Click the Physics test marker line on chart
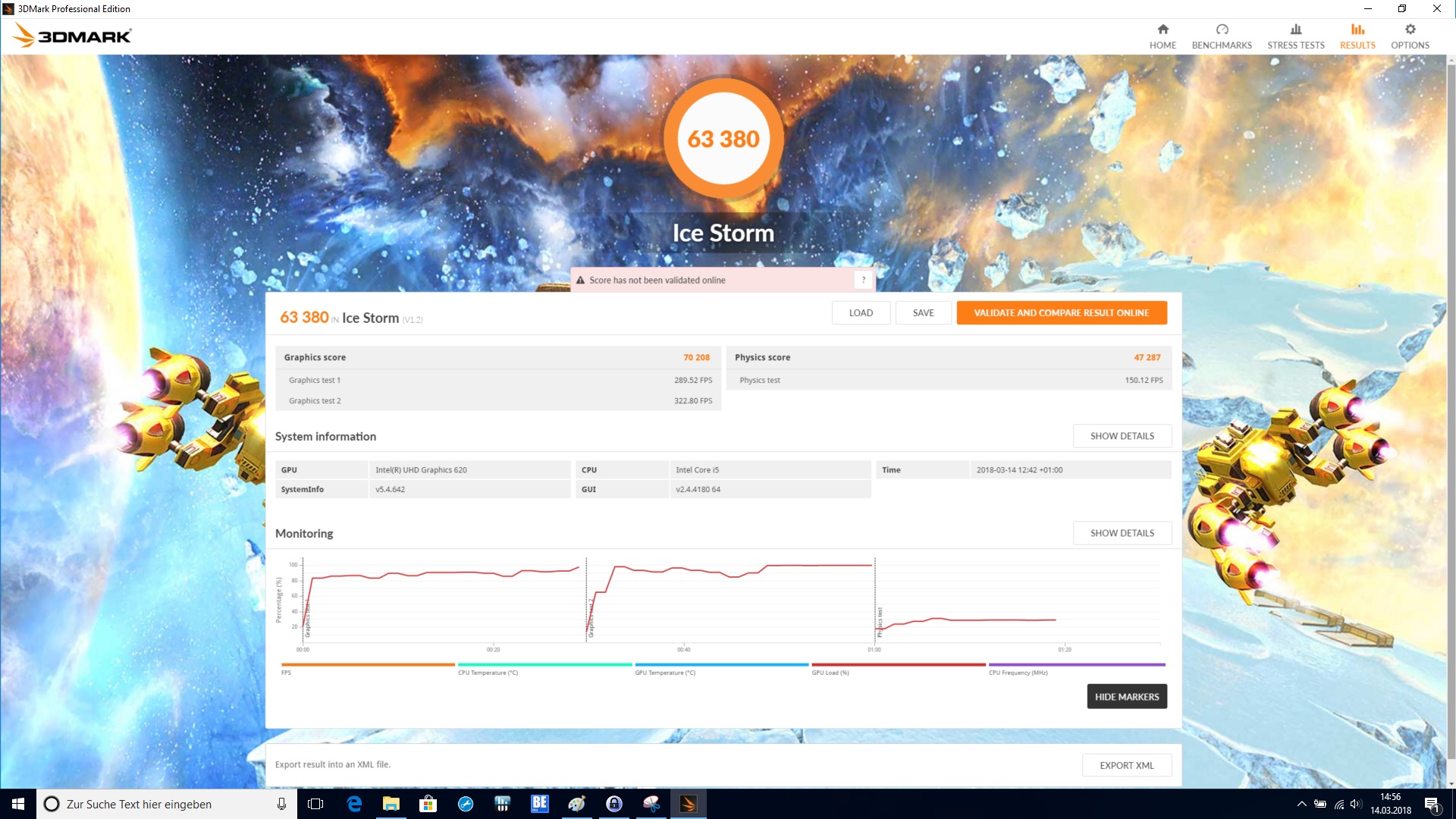 coord(875,601)
